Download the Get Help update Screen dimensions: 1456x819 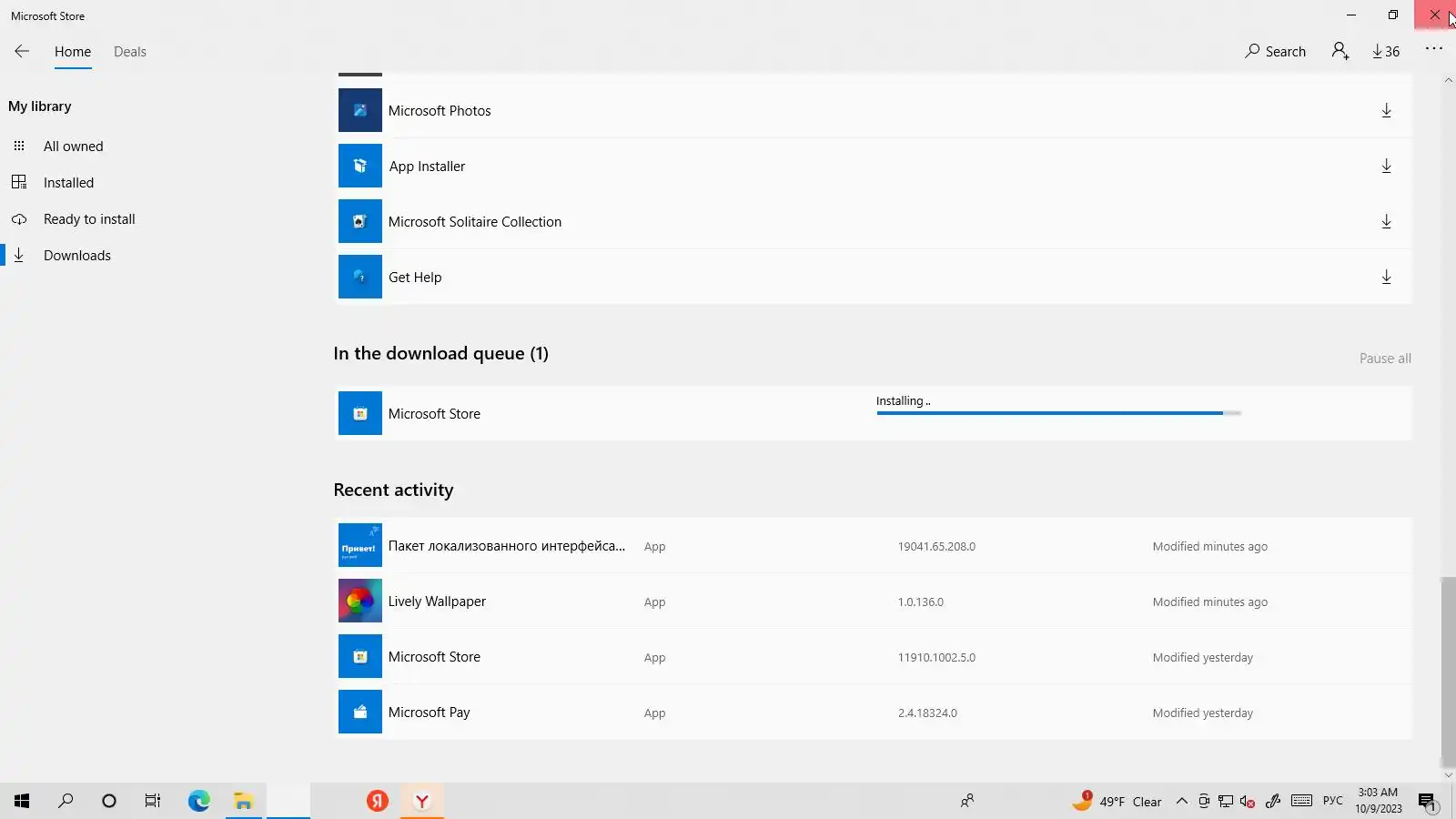tap(1386, 277)
